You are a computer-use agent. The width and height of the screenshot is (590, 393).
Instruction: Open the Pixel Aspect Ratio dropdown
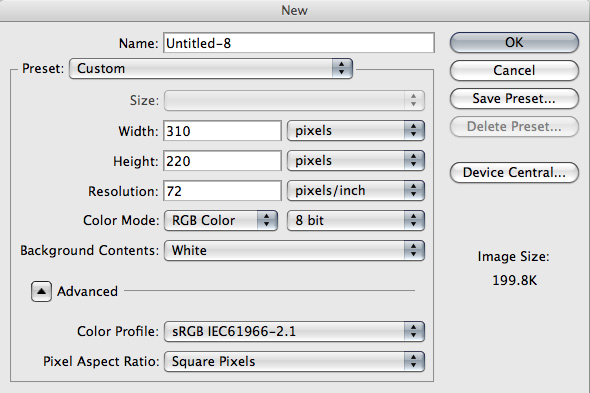pyautogui.click(x=294, y=361)
